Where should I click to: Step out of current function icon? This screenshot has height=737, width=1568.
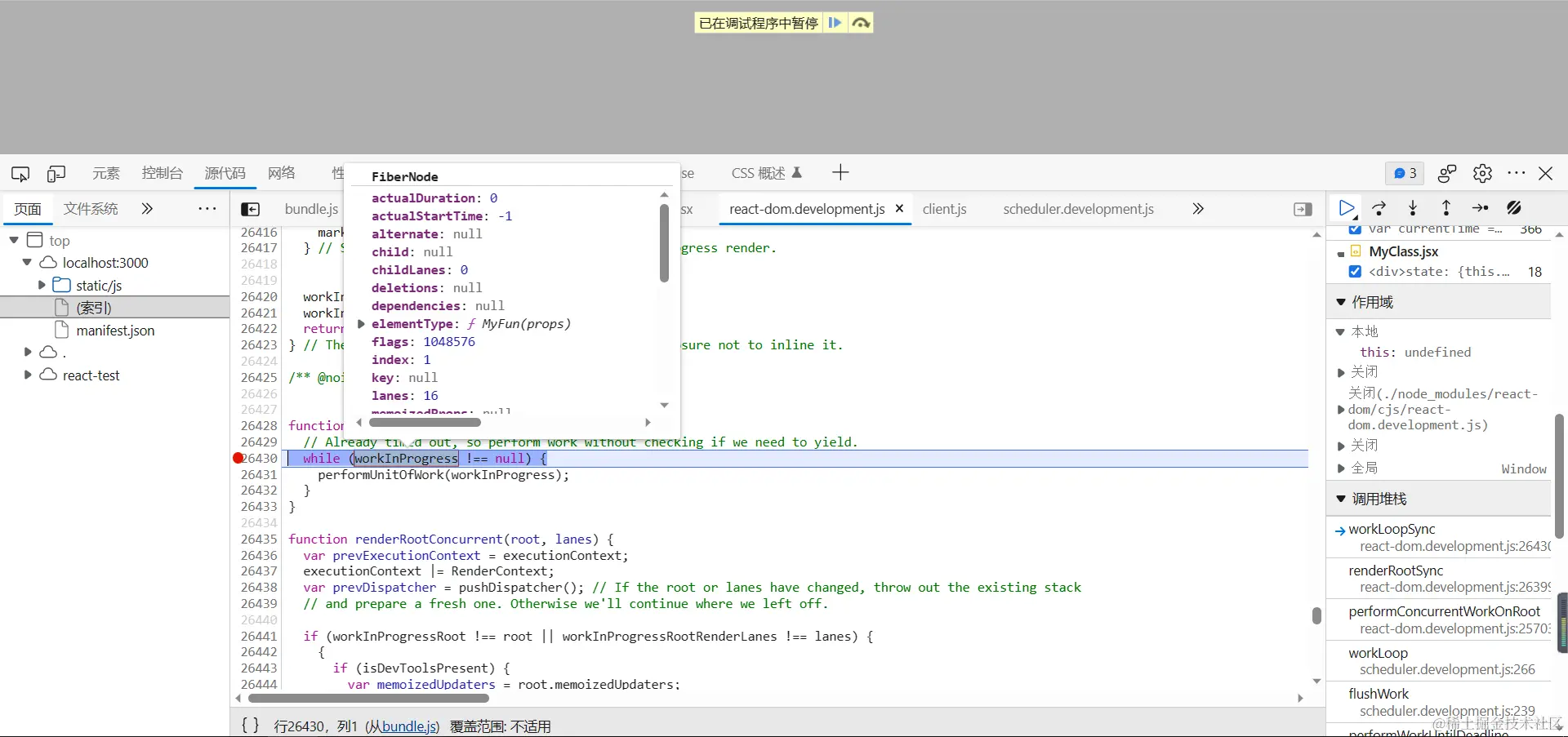1446,208
